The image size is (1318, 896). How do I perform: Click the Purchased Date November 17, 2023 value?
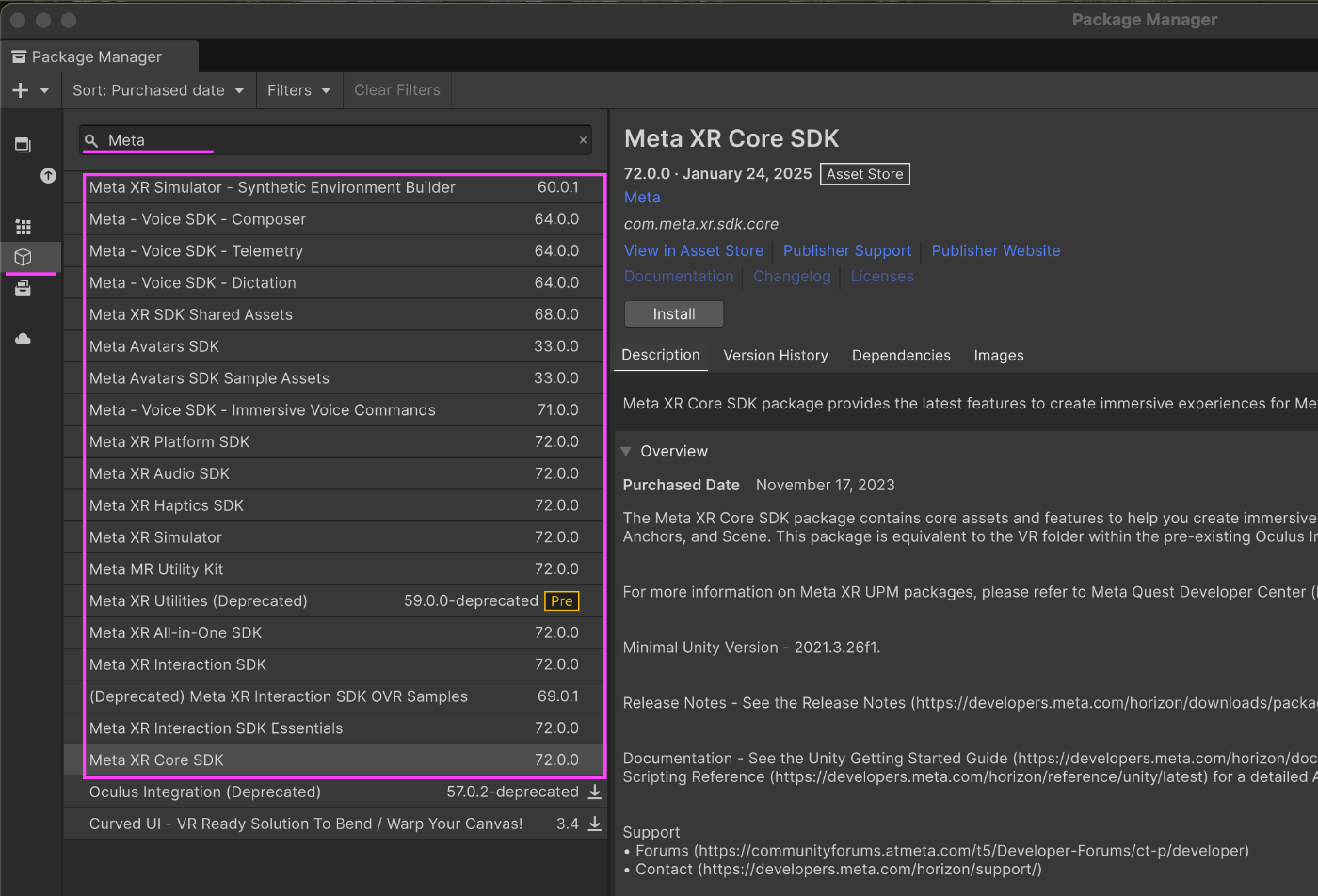coord(826,486)
